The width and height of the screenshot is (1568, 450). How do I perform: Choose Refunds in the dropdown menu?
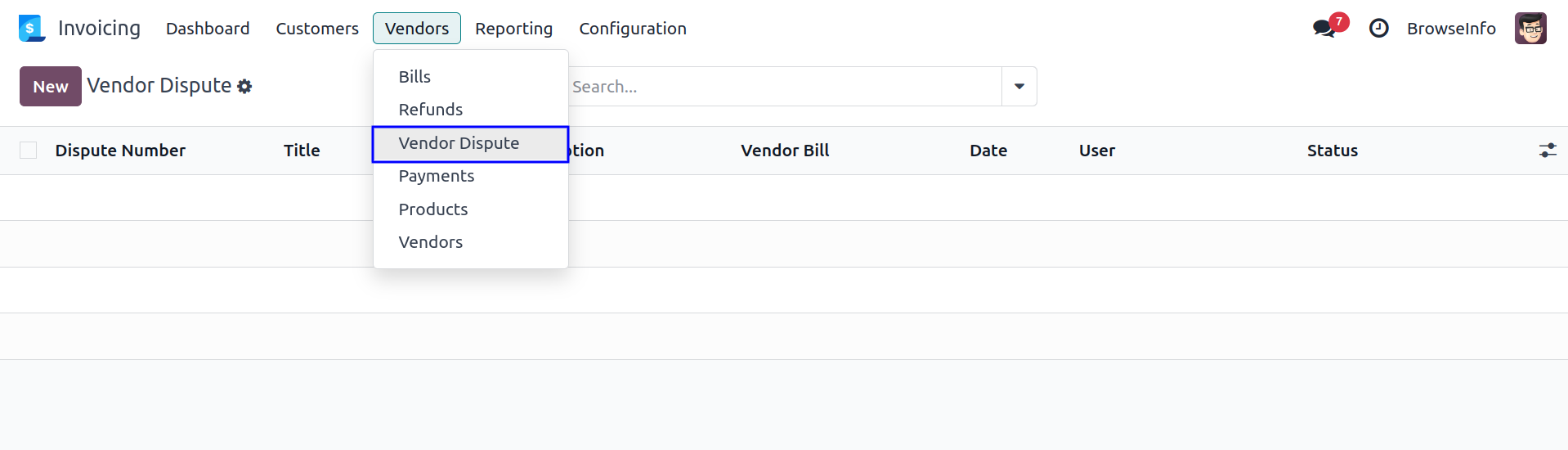pyautogui.click(x=430, y=110)
